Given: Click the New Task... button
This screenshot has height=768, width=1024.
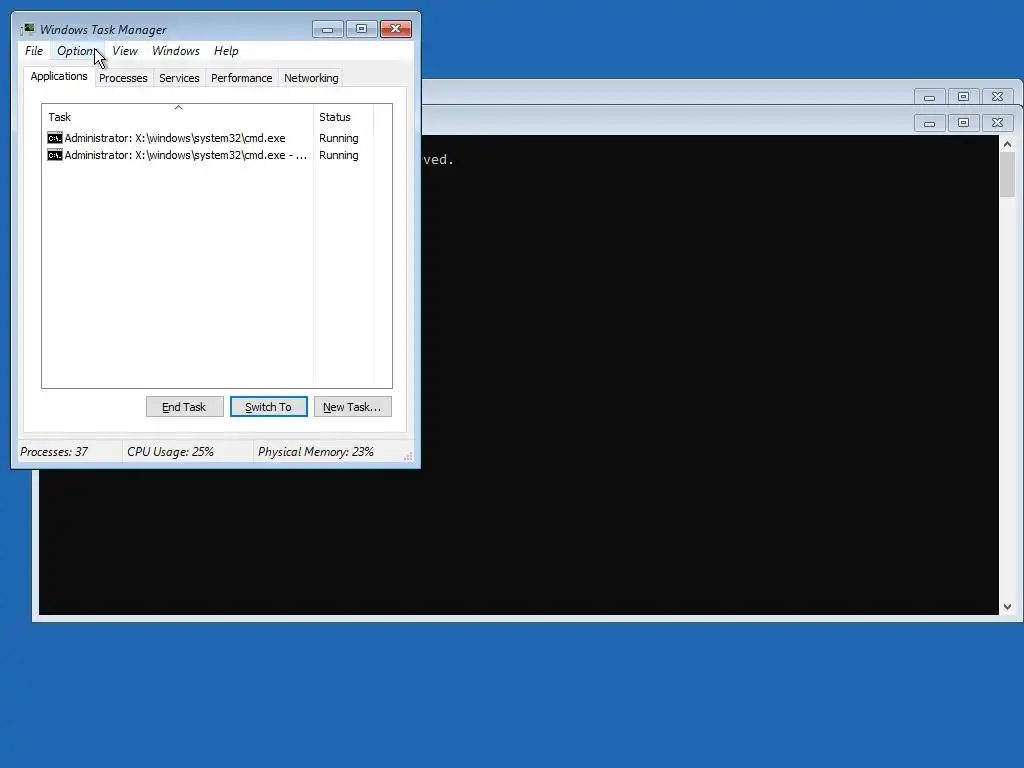Looking at the screenshot, I should (353, 407).
